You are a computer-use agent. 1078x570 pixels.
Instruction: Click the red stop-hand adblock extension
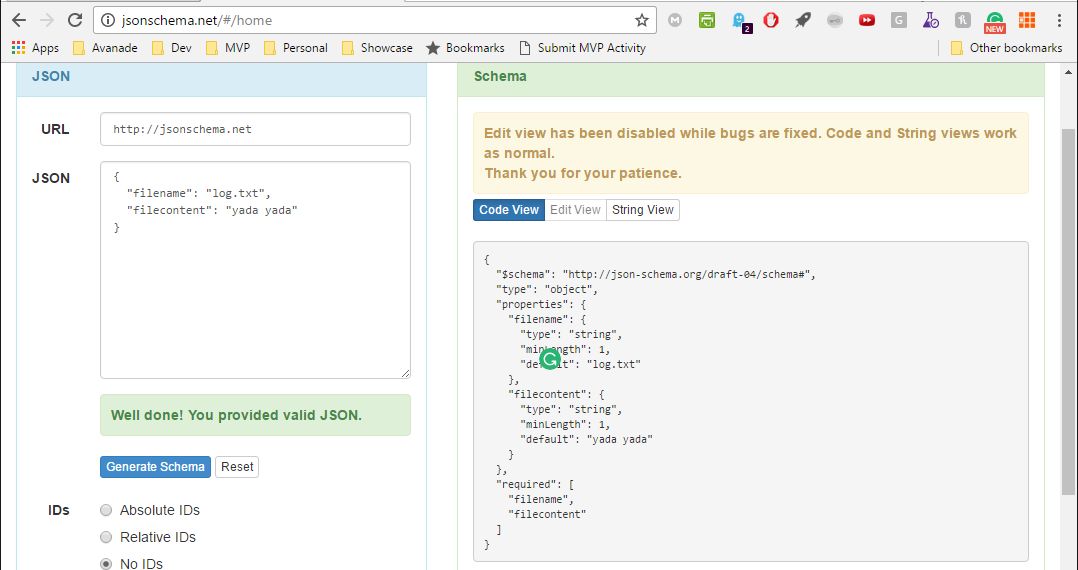coord(771,20)
